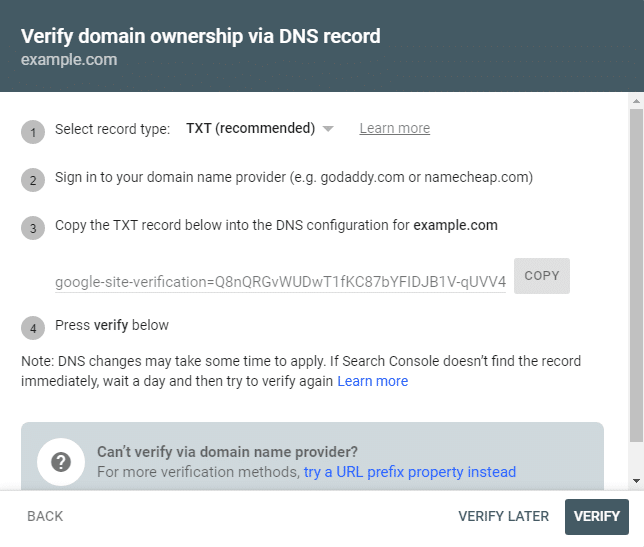The width and height of the screenshot is (644, 547).
Task: Click the scroll up arrow
Action: click(636, 100)
